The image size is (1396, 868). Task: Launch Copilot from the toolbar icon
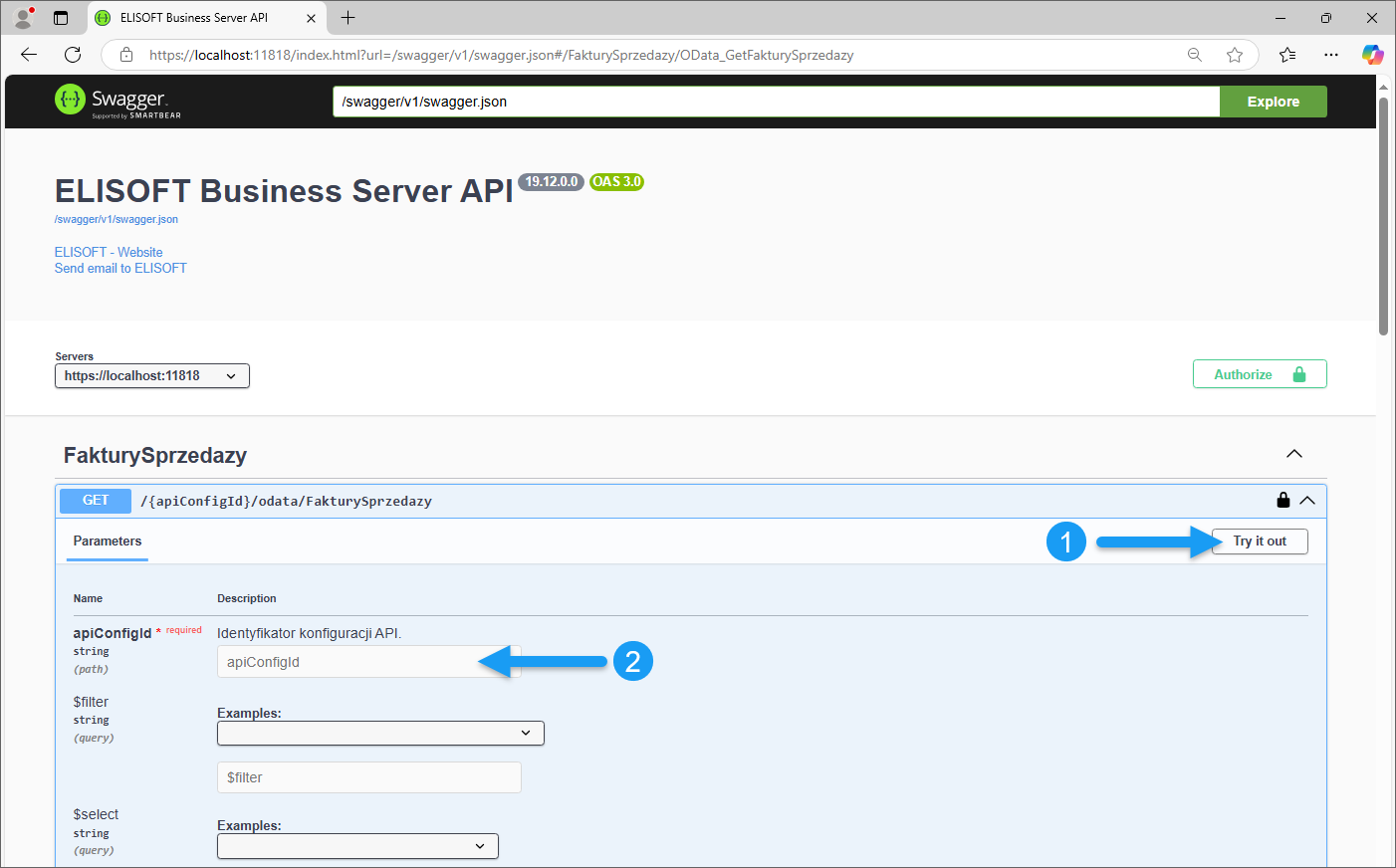(x=1373, y=55)
